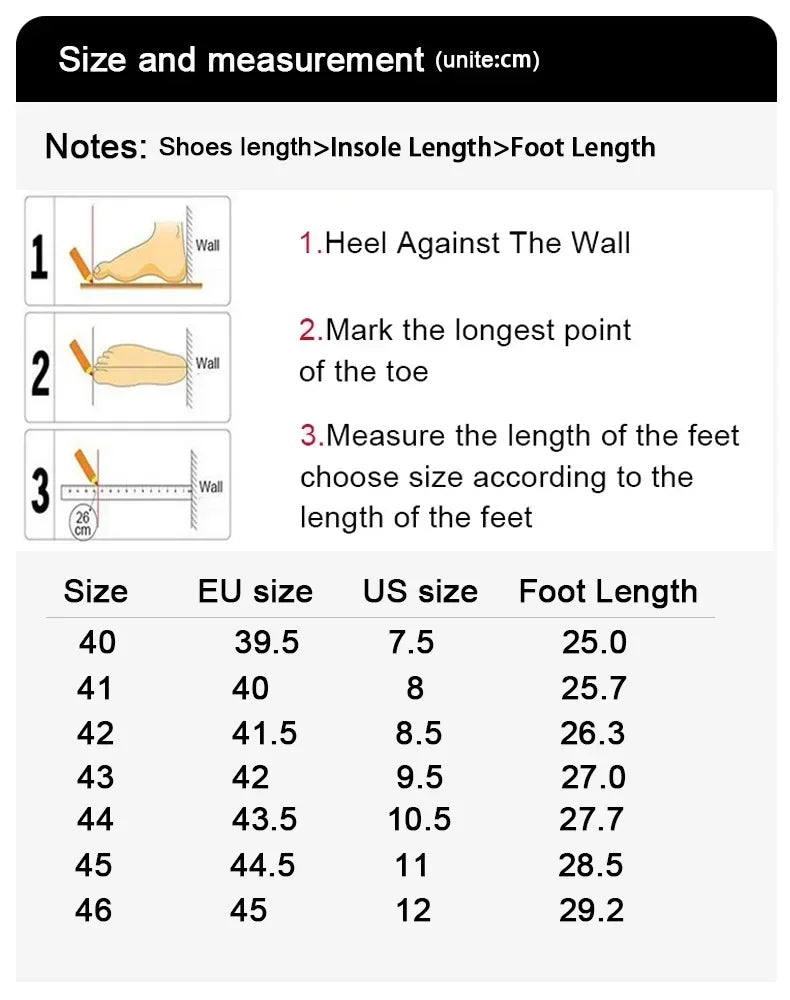Select size 42 in the Size column
Screen dimensions: 790x1000
tap(96, 733)
